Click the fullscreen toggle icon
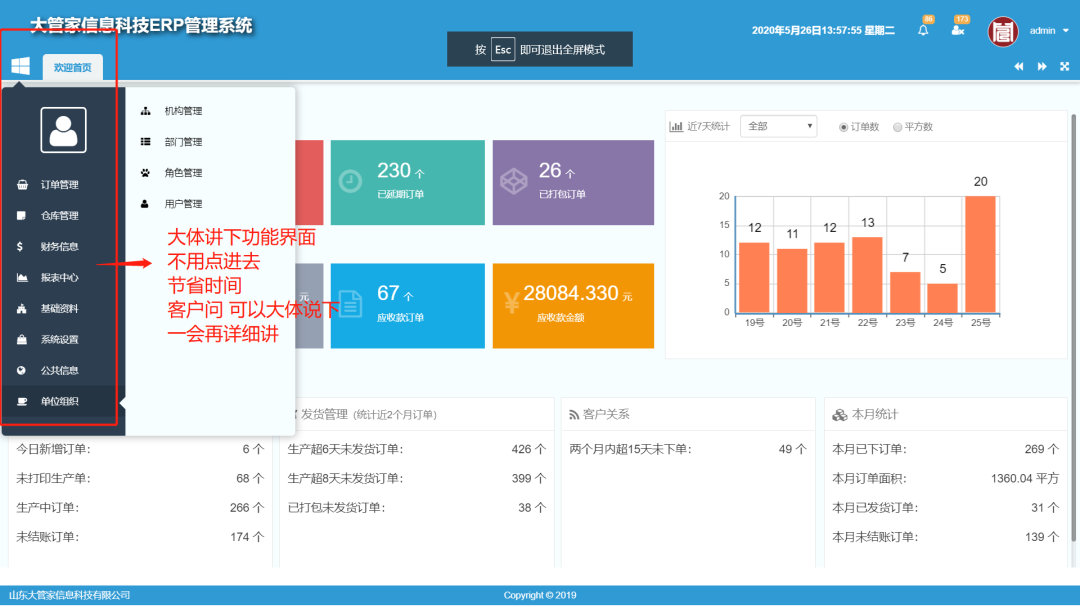The height and width of the screenshot is (608, 1080). point(1064,66)
